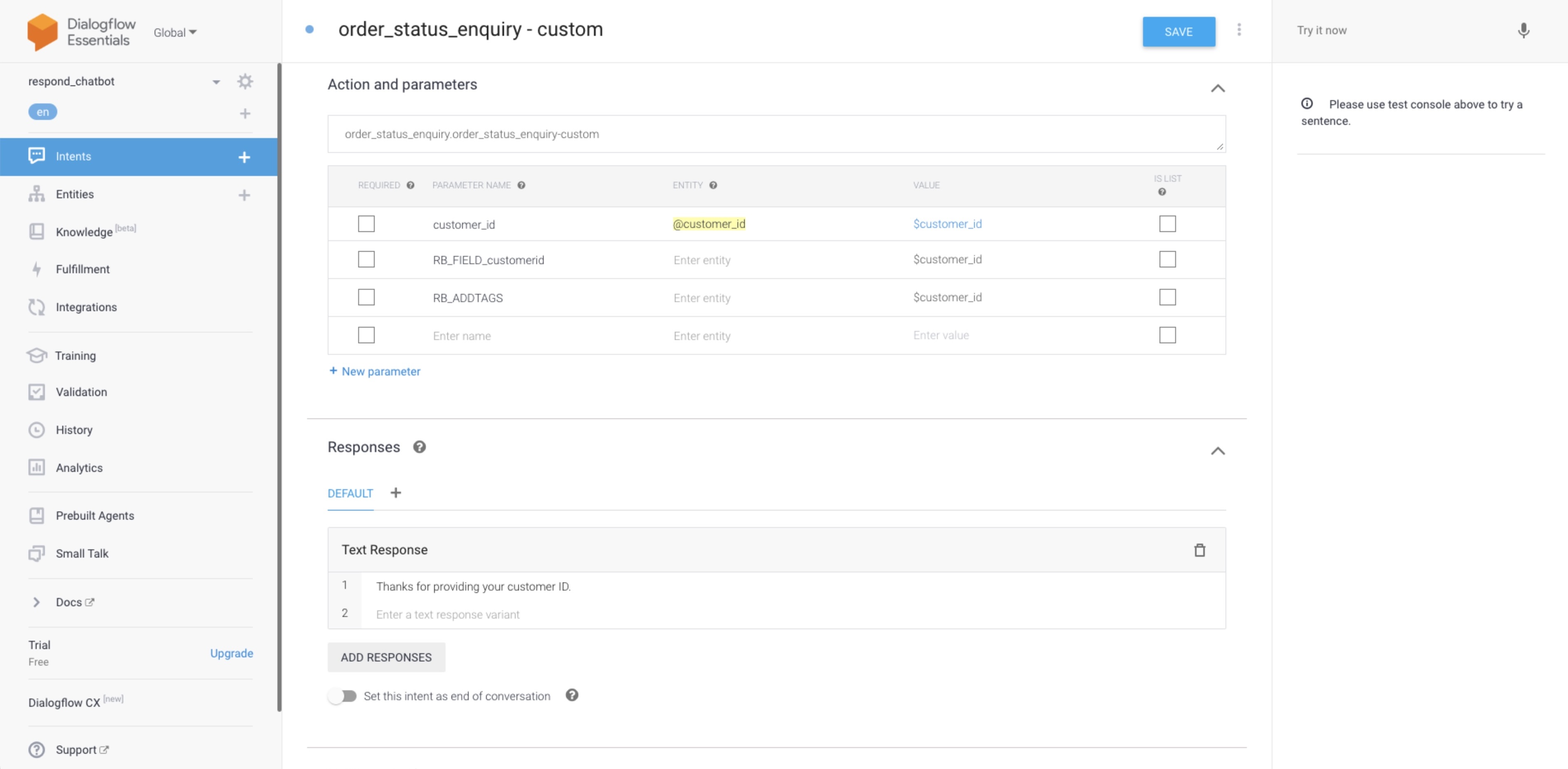Toggle Required checkbox for customer_id parameter
Image resolution: width=1568 pixels, height=769 pixels.
(x=367, y=223)
